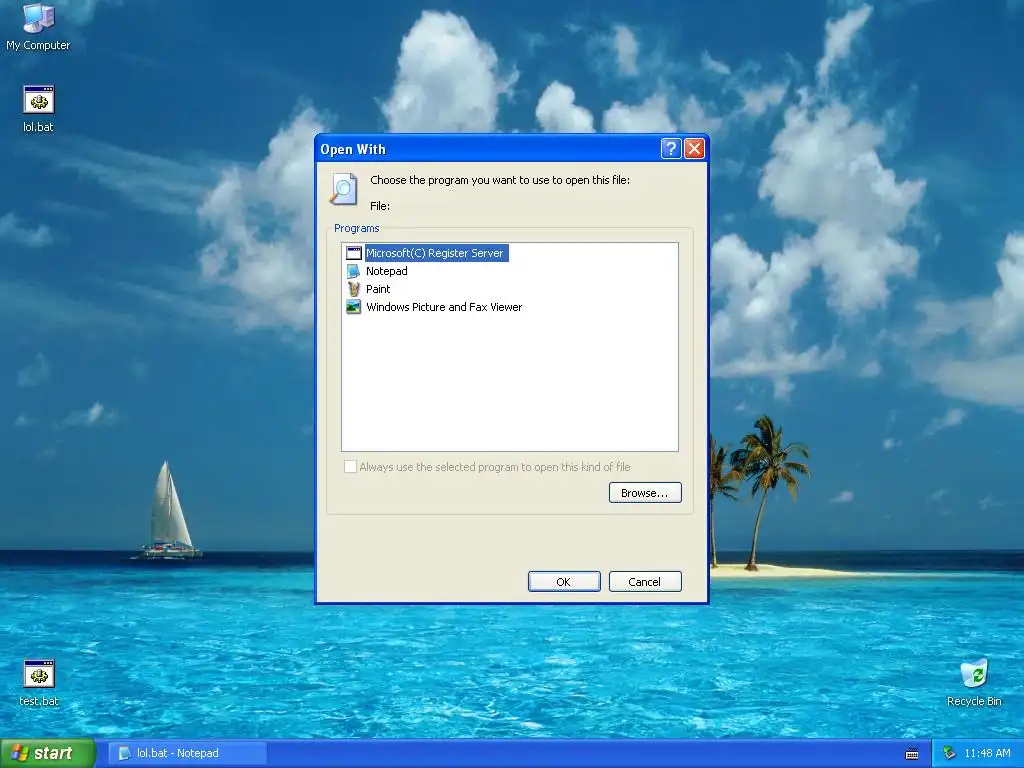Image resolution: width=1024 pixels, height=768 pixels.
Task: Click the file search icon in the dialog header
Action: (344, 189)
